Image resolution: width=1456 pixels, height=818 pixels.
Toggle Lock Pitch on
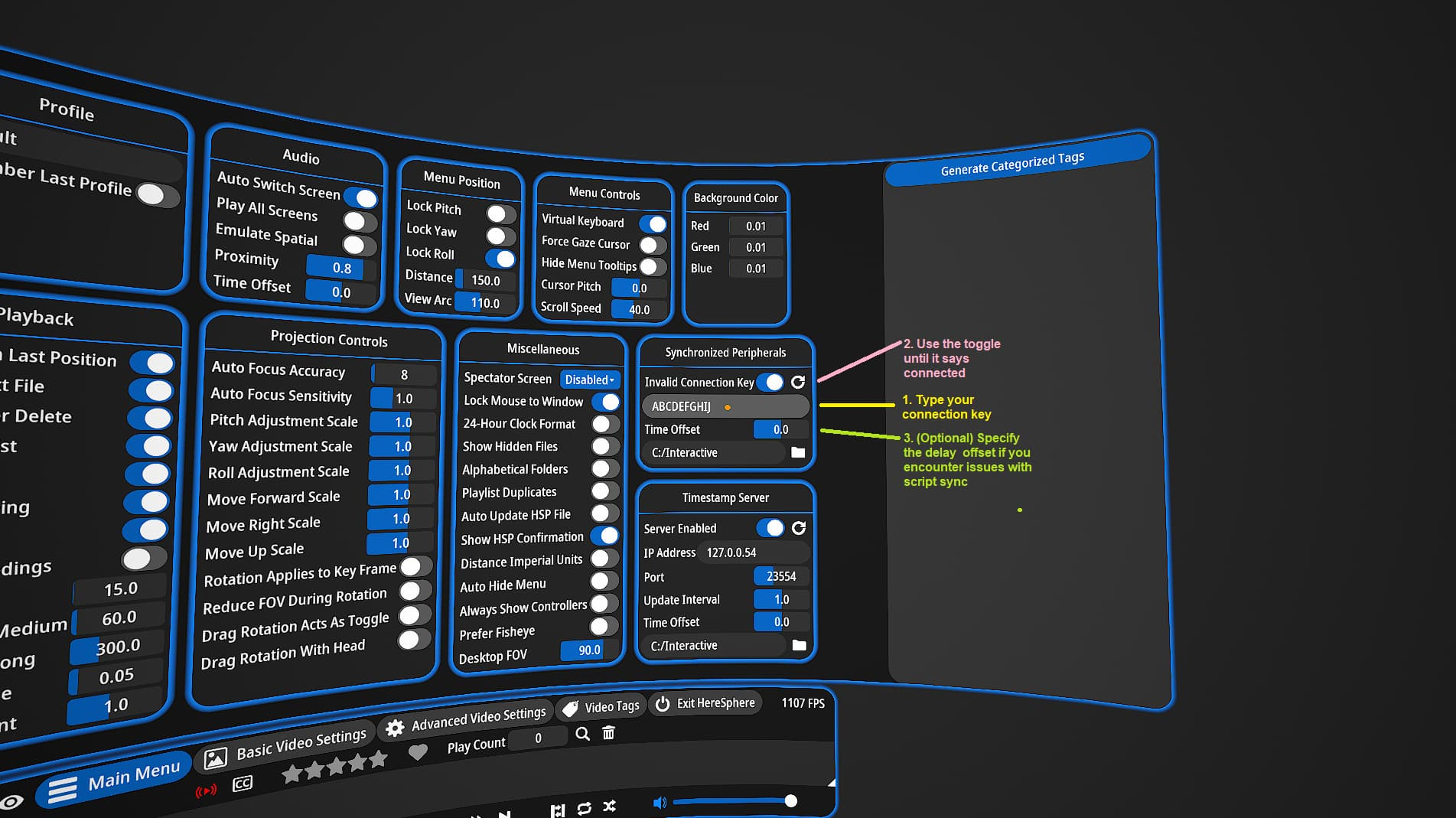[x=501, y=213]
